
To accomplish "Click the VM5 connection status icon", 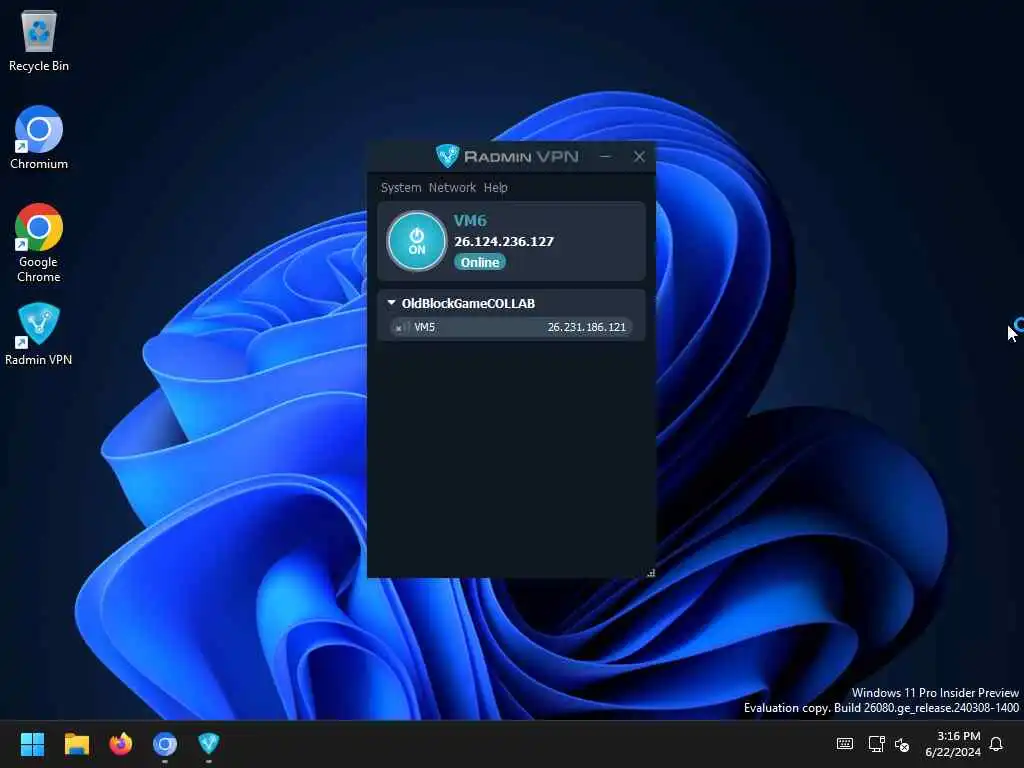I will 400,327.
